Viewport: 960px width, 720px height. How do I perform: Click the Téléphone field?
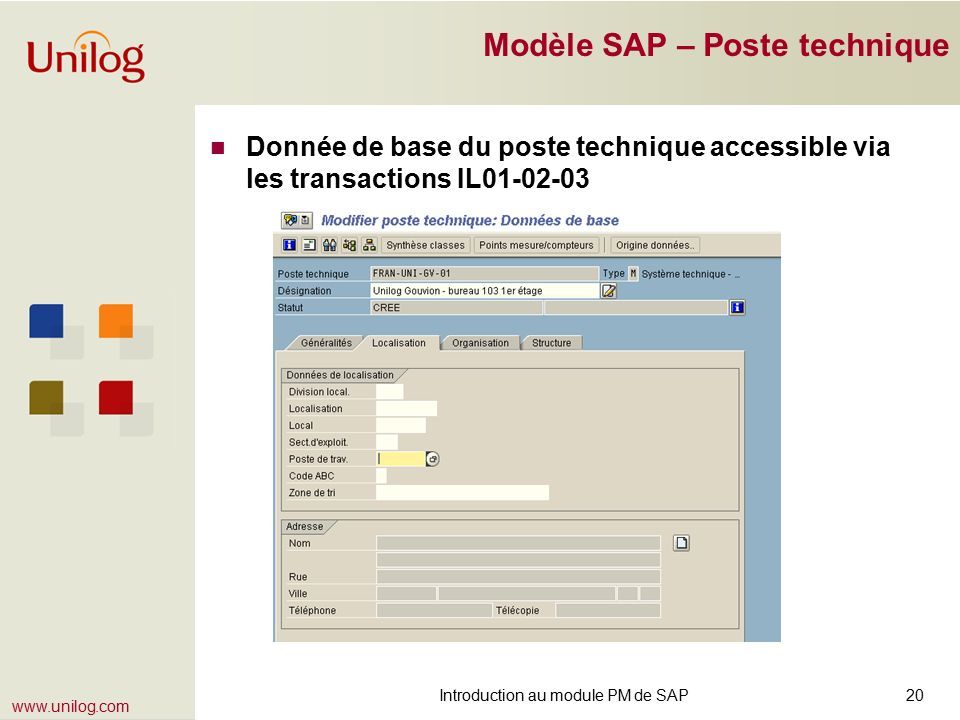point(434,610)
